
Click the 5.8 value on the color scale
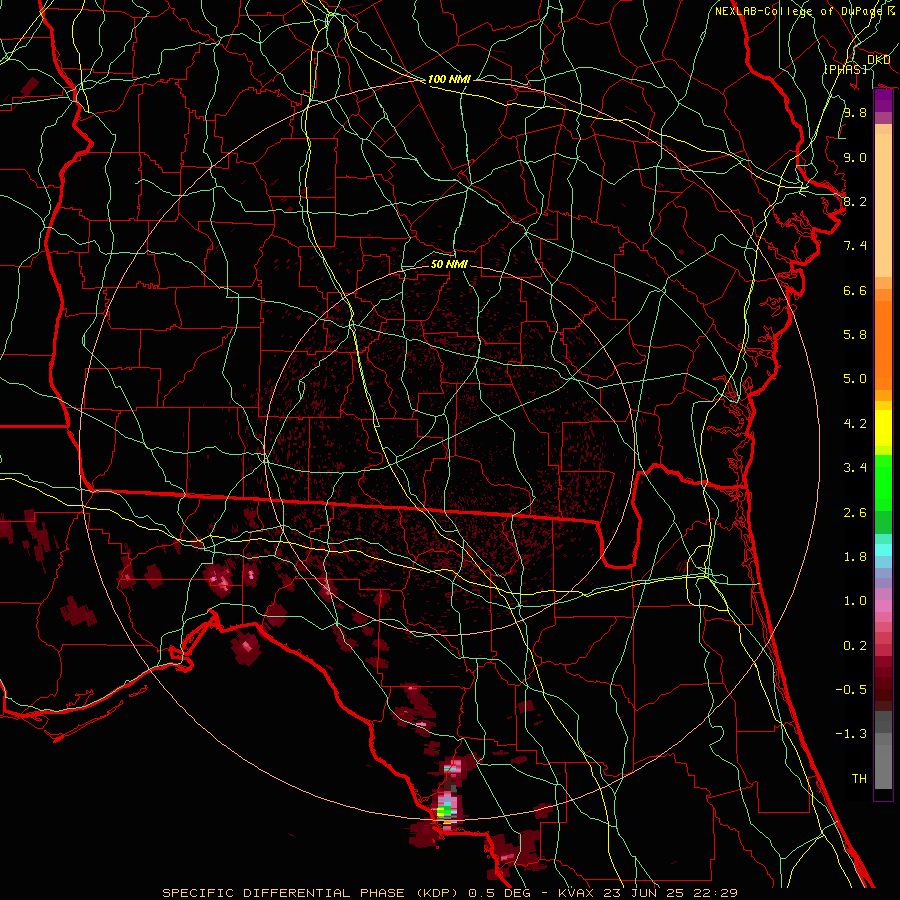tap(855, 335)
